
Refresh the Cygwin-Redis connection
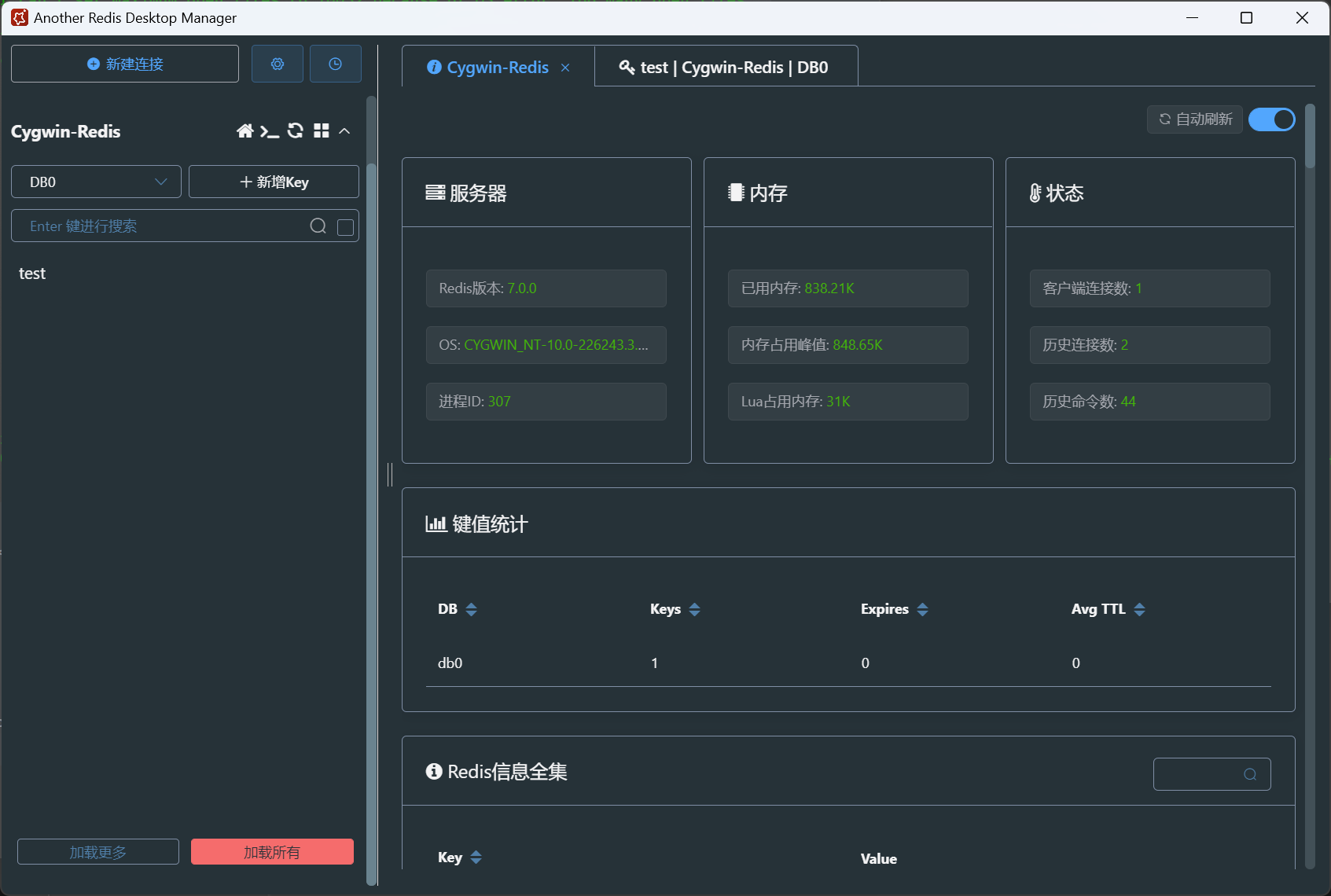click(296, 131)
